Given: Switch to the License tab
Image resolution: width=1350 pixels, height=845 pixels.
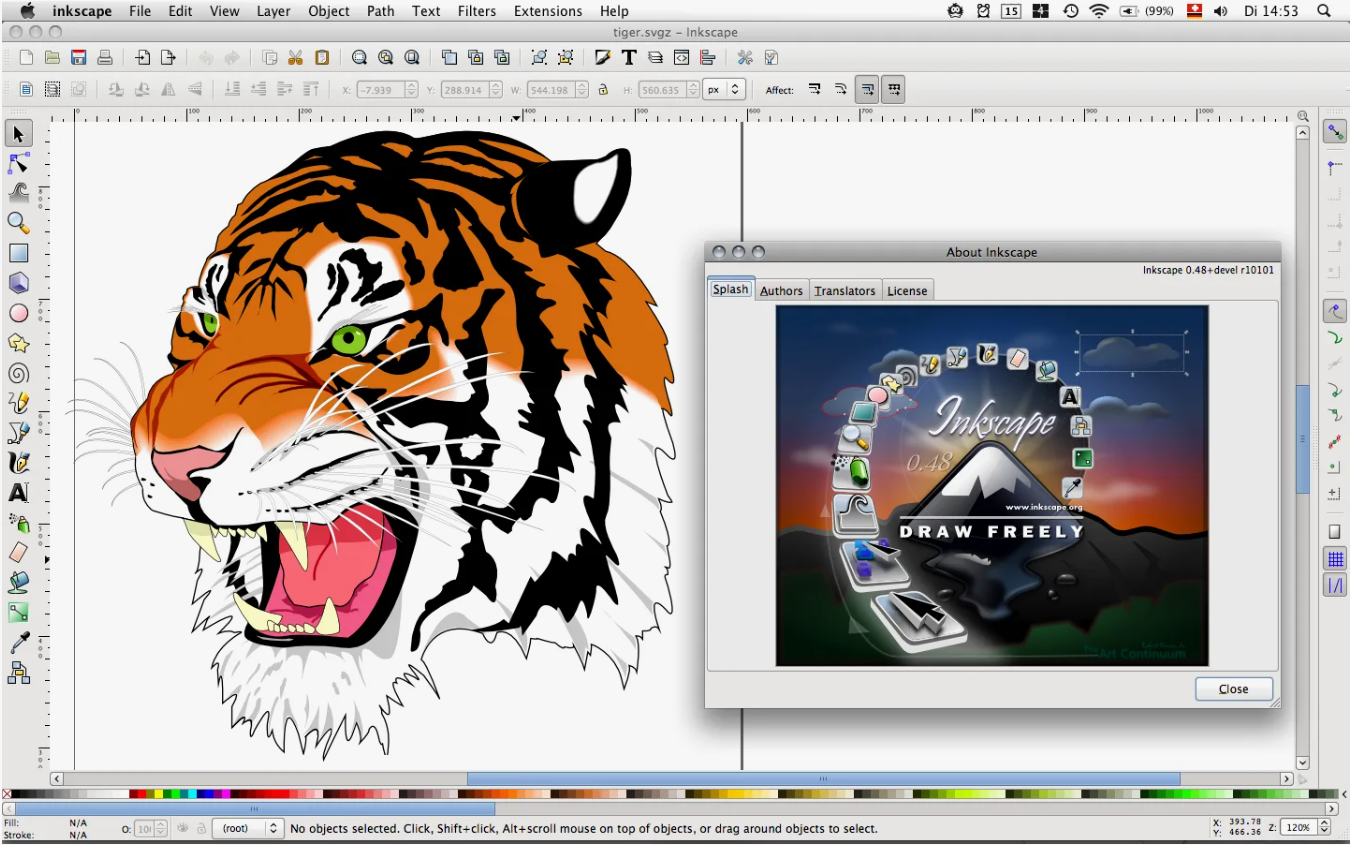Looking at the screenshot, I should click(x=907, y=290).
